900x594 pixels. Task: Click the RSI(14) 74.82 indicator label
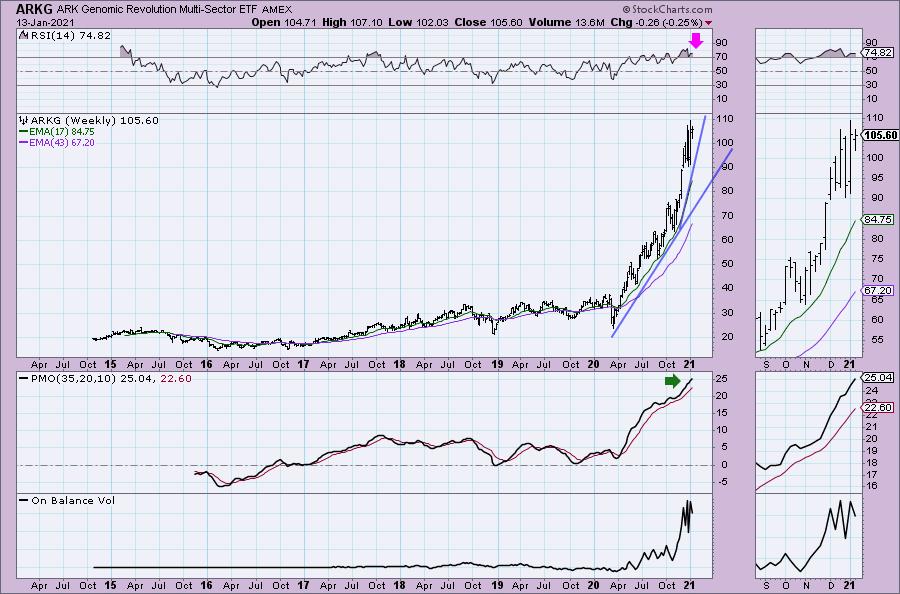[69, 35]
